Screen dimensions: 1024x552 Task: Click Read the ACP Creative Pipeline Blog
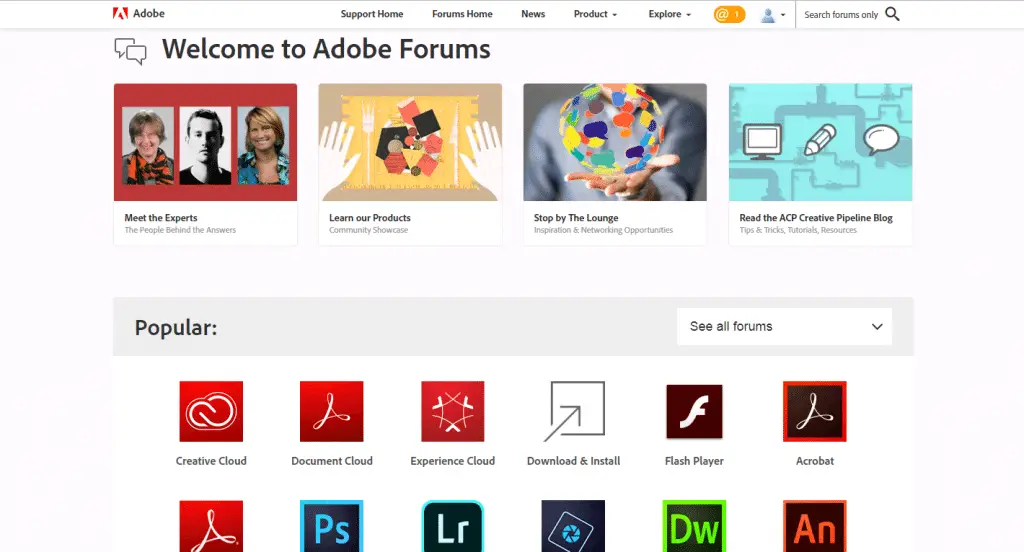816,218
